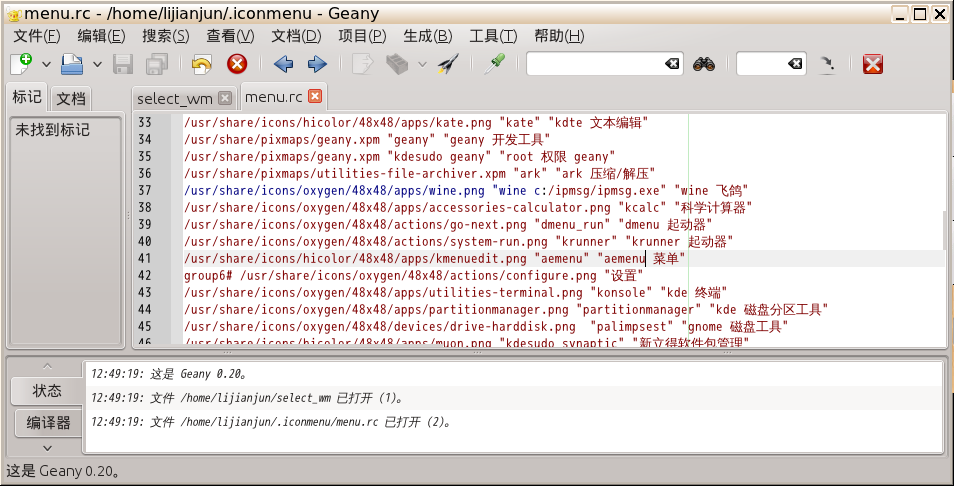Switch to the select_wm document tab
This screenshot has width=954, height=486.
tap(175, 99)
